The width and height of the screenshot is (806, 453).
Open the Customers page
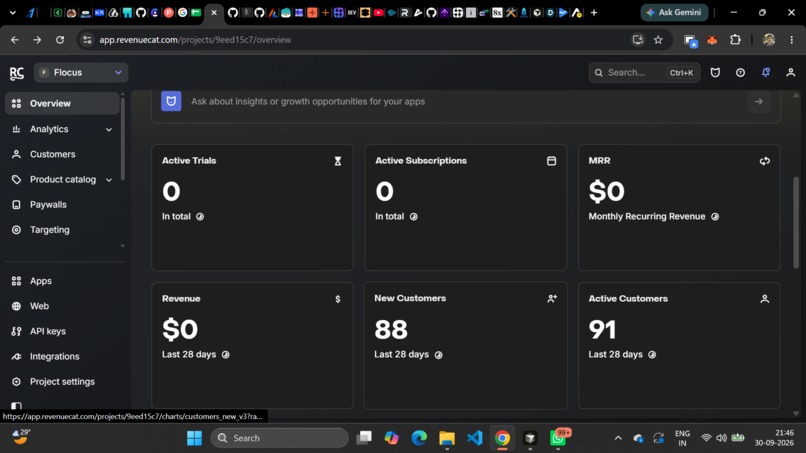click(x=52, y=154)
